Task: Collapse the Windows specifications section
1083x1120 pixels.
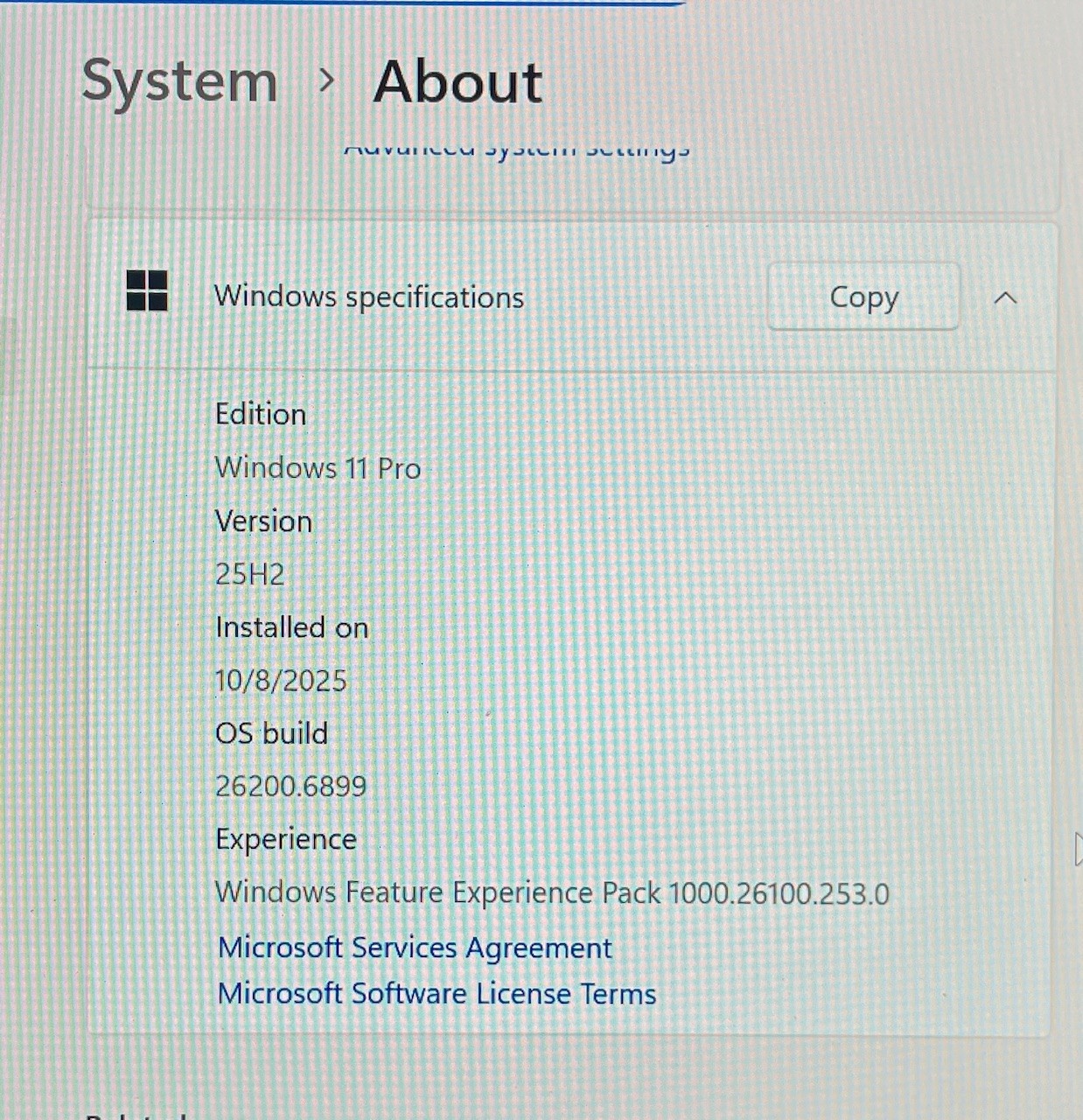Action: 1006,298
